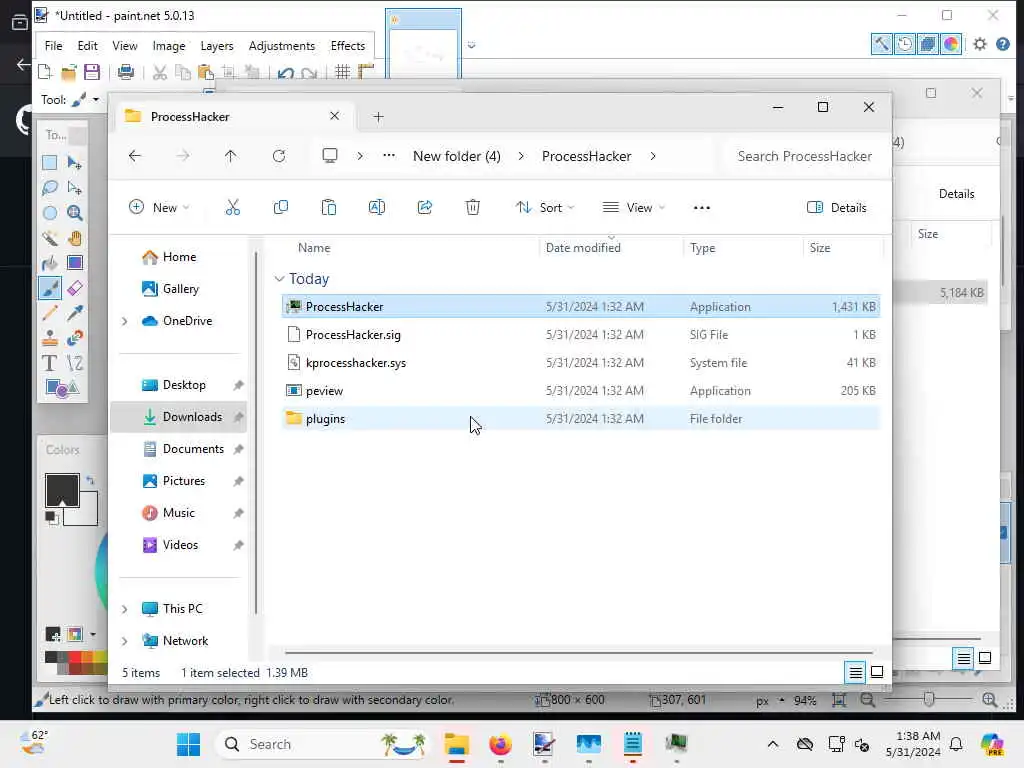Image resolution: width=1024 pixels, height=768 pixels.
Task: Choose the Zoom magnifier tool in paint.net toolbox
Action: point(74,213)
